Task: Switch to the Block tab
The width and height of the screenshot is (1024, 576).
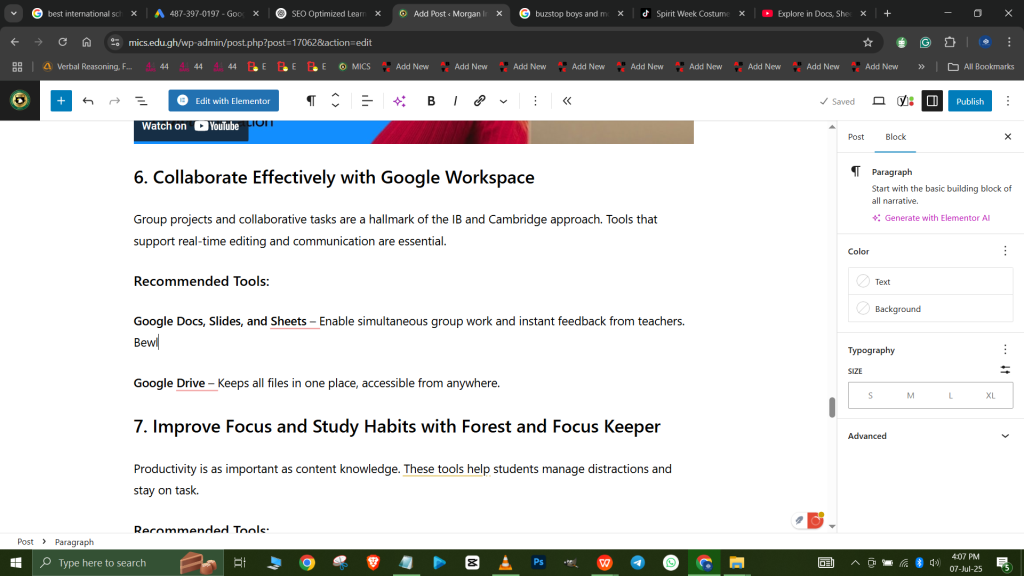Action: coord(895,136)
